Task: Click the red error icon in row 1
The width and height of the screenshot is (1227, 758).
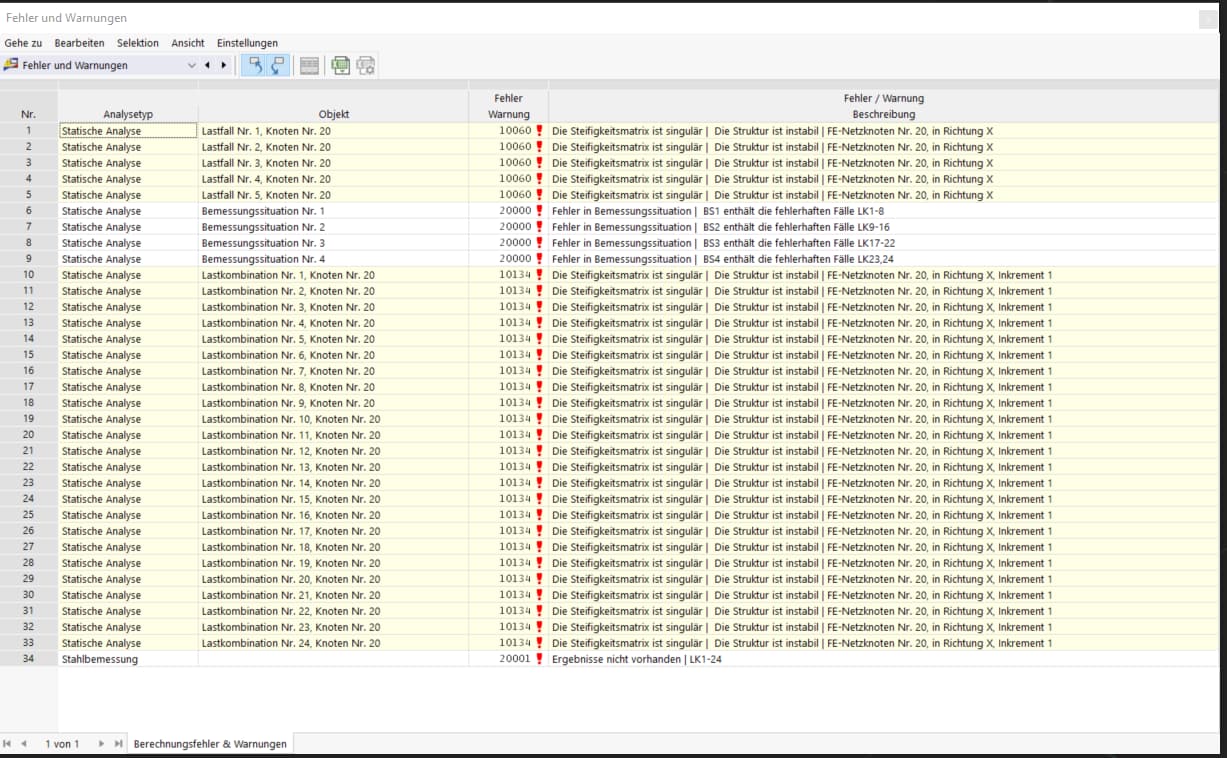Action: 540,131
